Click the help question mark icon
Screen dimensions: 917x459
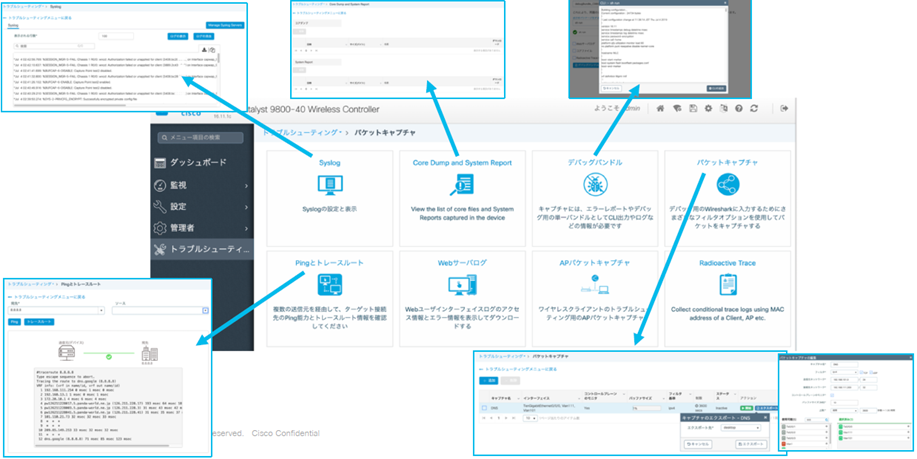pos(739,108)
